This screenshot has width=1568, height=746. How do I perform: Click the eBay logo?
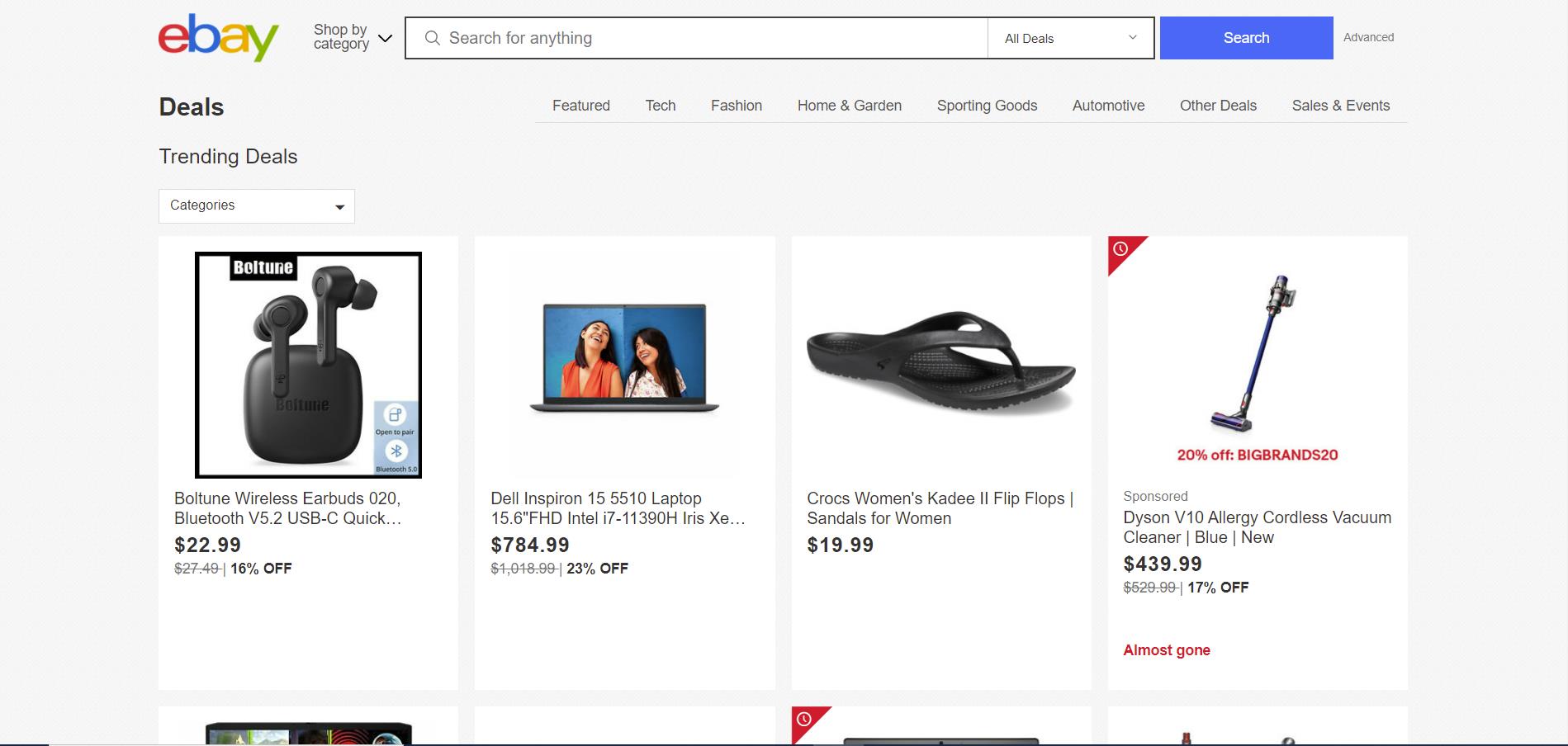pos(219,37)
